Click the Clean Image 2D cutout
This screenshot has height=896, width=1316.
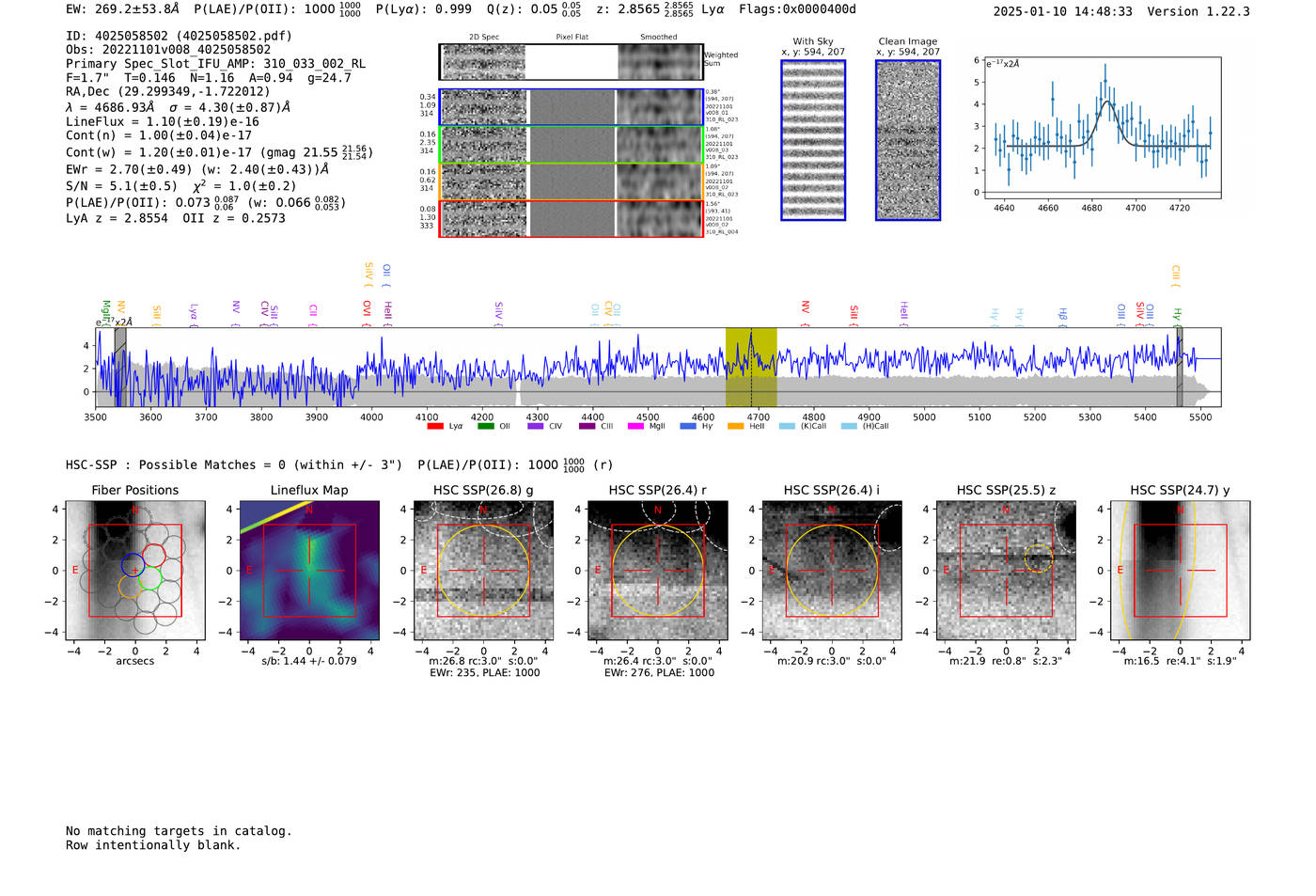point(908,140)
